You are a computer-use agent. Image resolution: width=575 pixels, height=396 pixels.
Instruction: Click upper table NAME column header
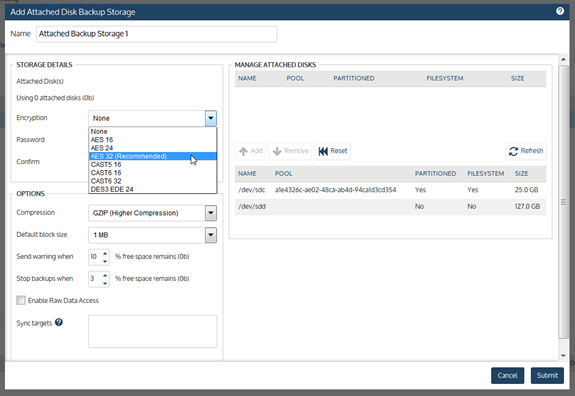[247, 78]
